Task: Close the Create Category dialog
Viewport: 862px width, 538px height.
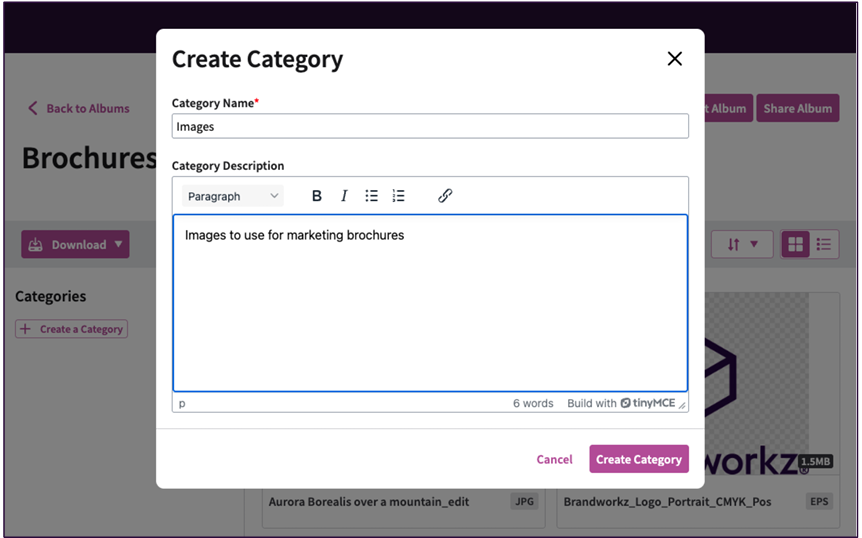Action: (x=675, y=59)
